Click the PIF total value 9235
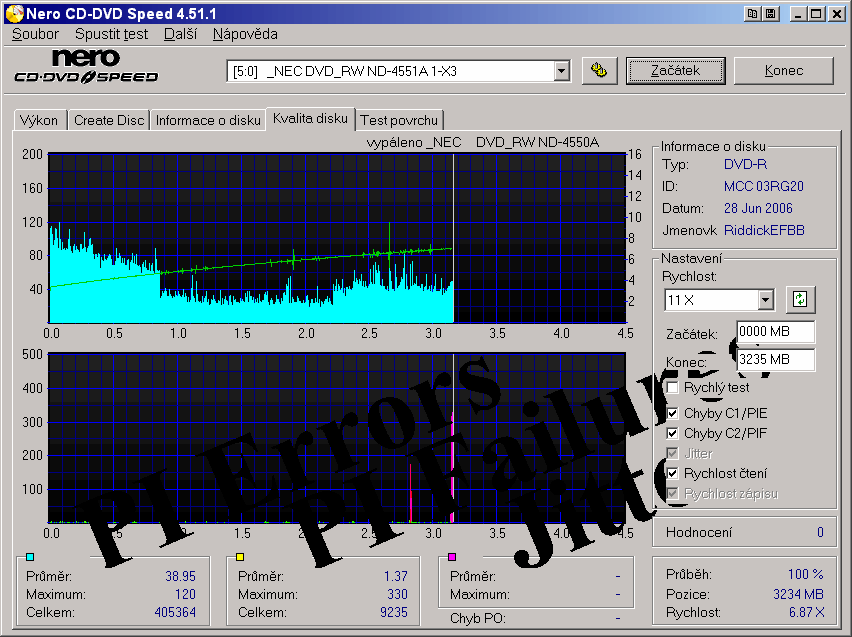The width and height of the screenshot is (852, 637). click(x=394, y=613)
